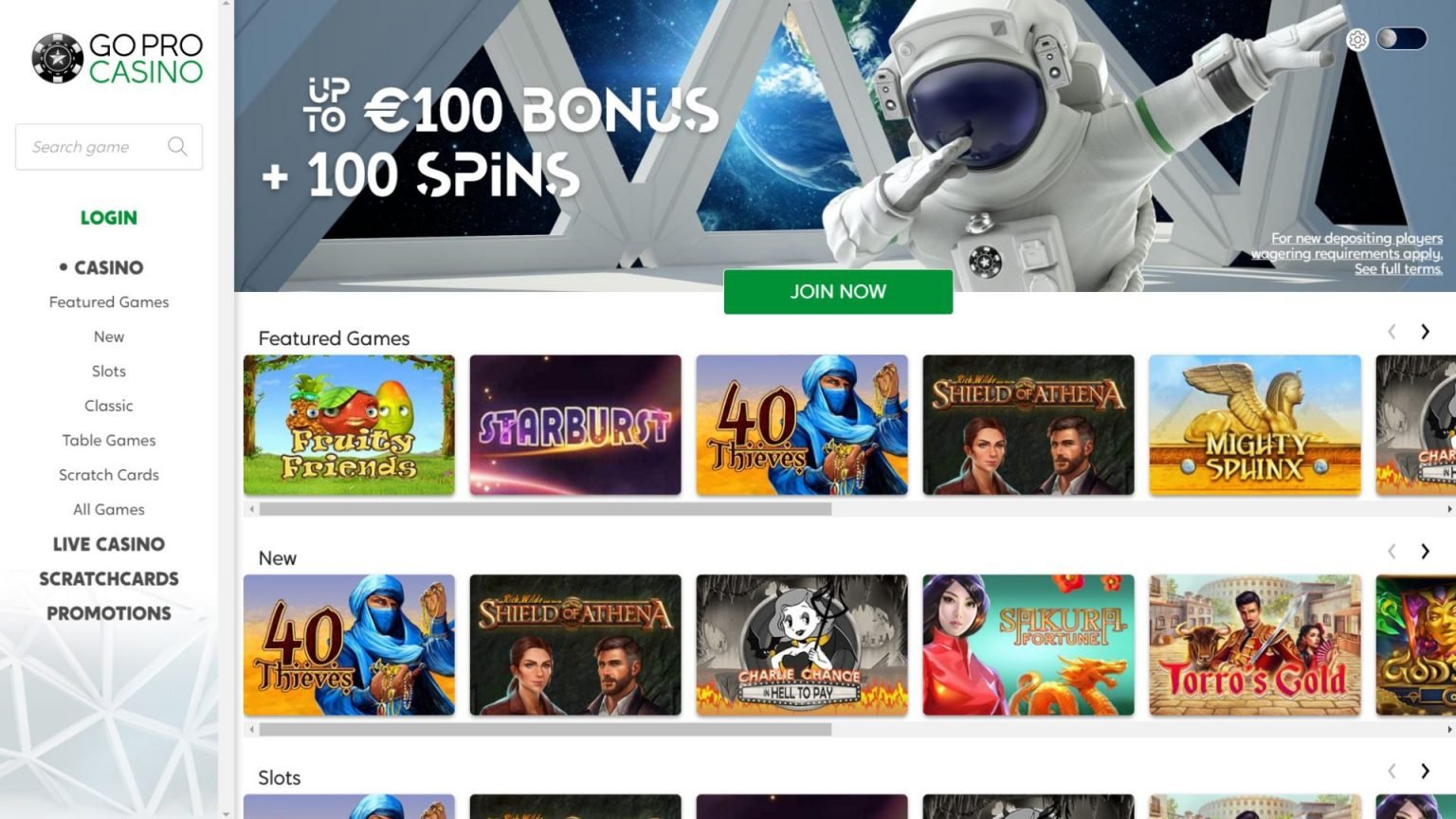Click the New row previous arrow

click(x=1392, y=551)
